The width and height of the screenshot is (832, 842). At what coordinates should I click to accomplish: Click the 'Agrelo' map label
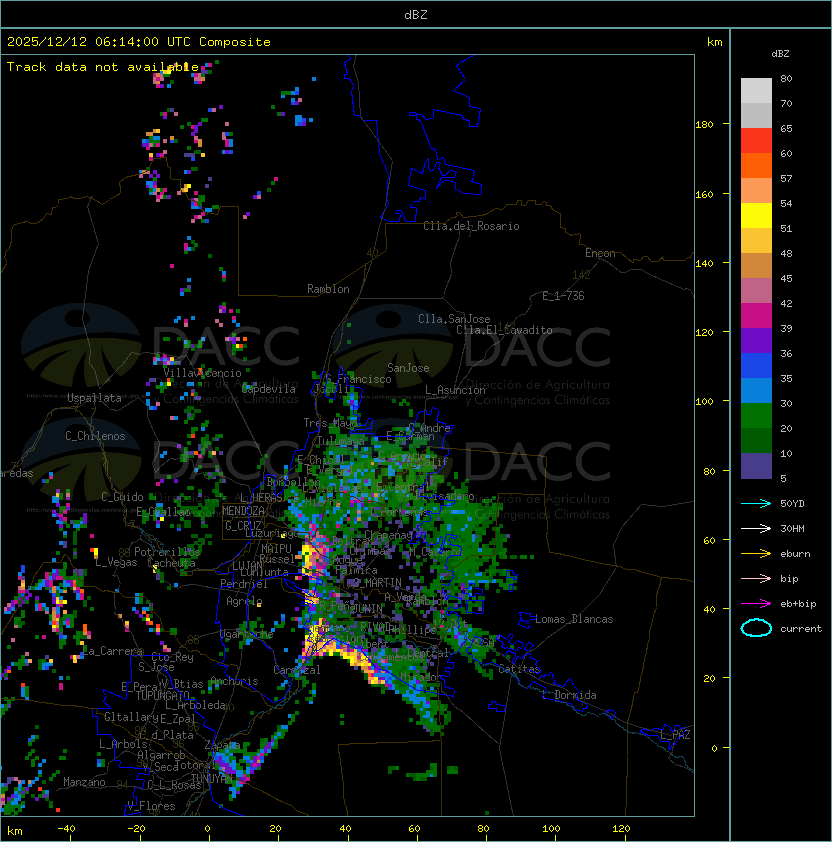tap(244, 601)
